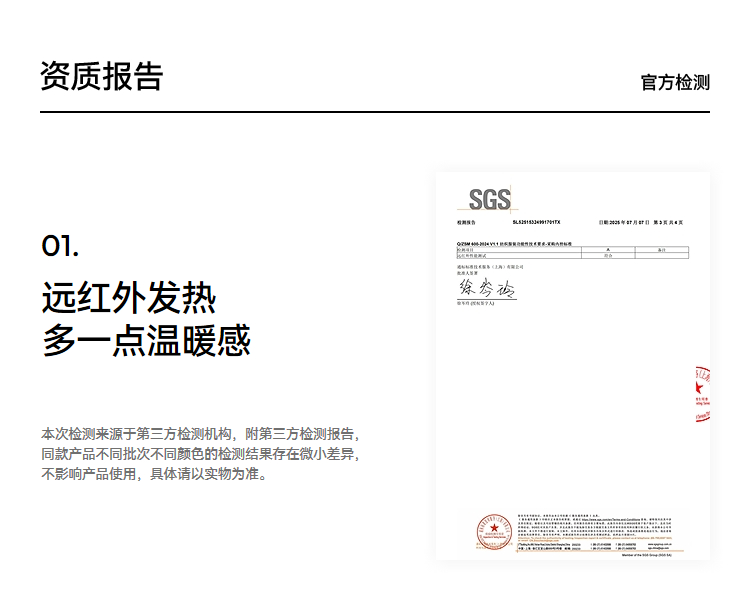Click the disclaimer line starting 同款产品不同批次
This screenshot has width=750, height=595.
coord(199,454)
